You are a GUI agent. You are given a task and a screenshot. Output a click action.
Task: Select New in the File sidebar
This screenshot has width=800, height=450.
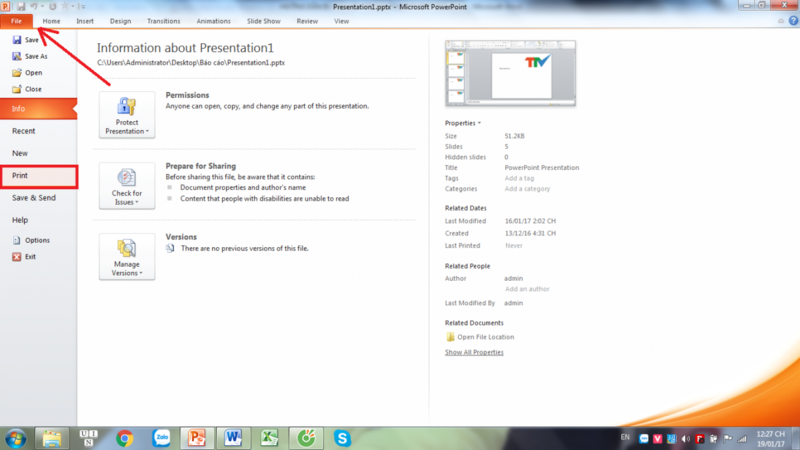(x=38, y=153)
